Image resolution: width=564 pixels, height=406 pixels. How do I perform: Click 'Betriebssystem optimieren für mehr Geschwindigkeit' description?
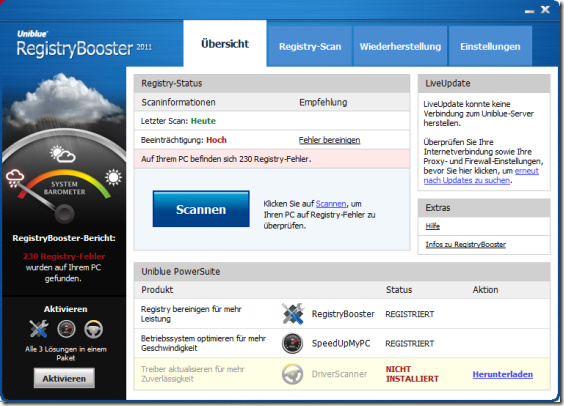203,343
